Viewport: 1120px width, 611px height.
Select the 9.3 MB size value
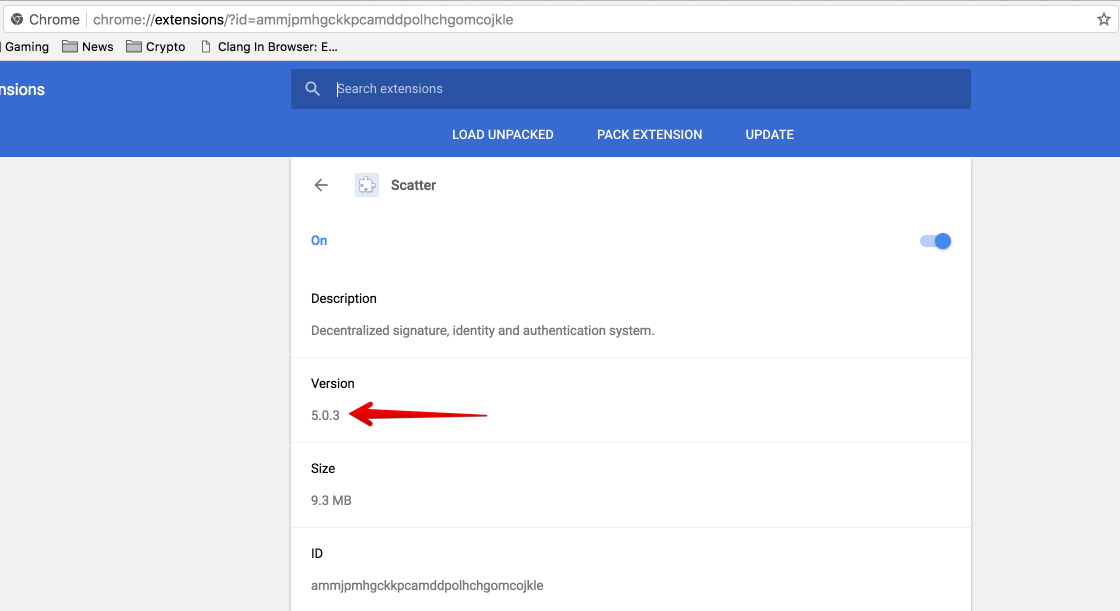point(331,500)
